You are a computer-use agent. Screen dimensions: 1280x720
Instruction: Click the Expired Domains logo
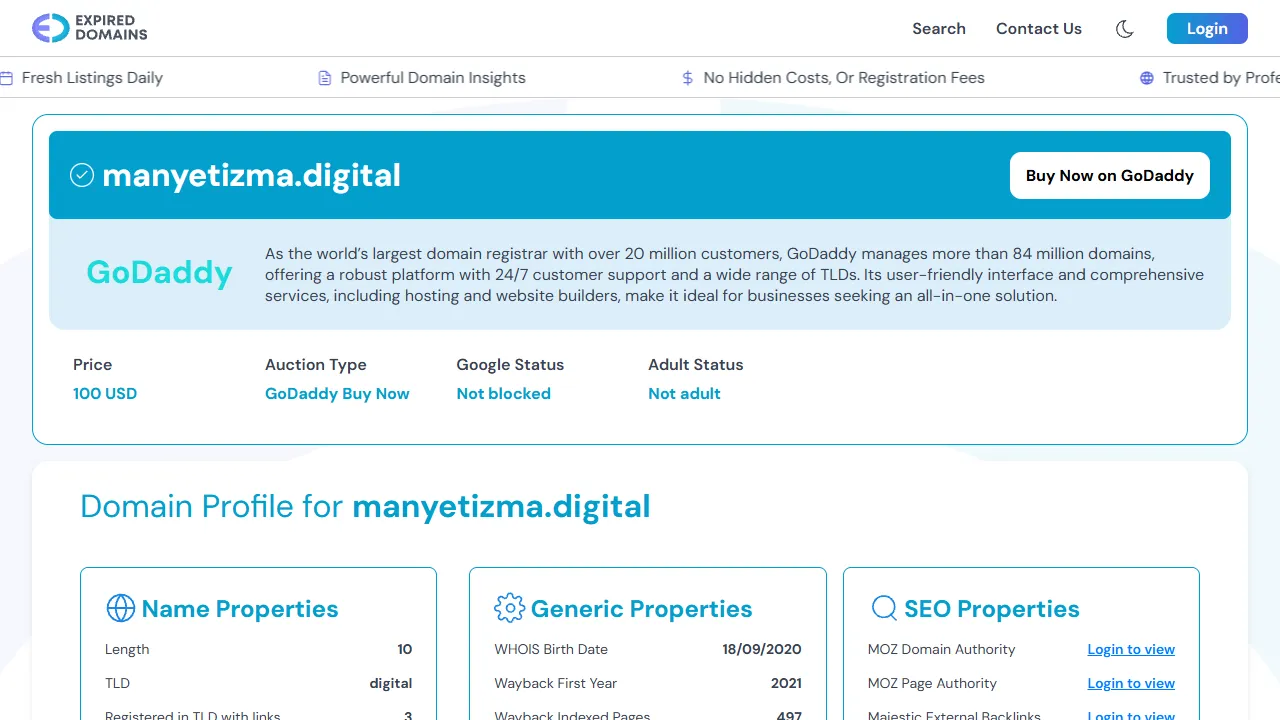(89, 28)
